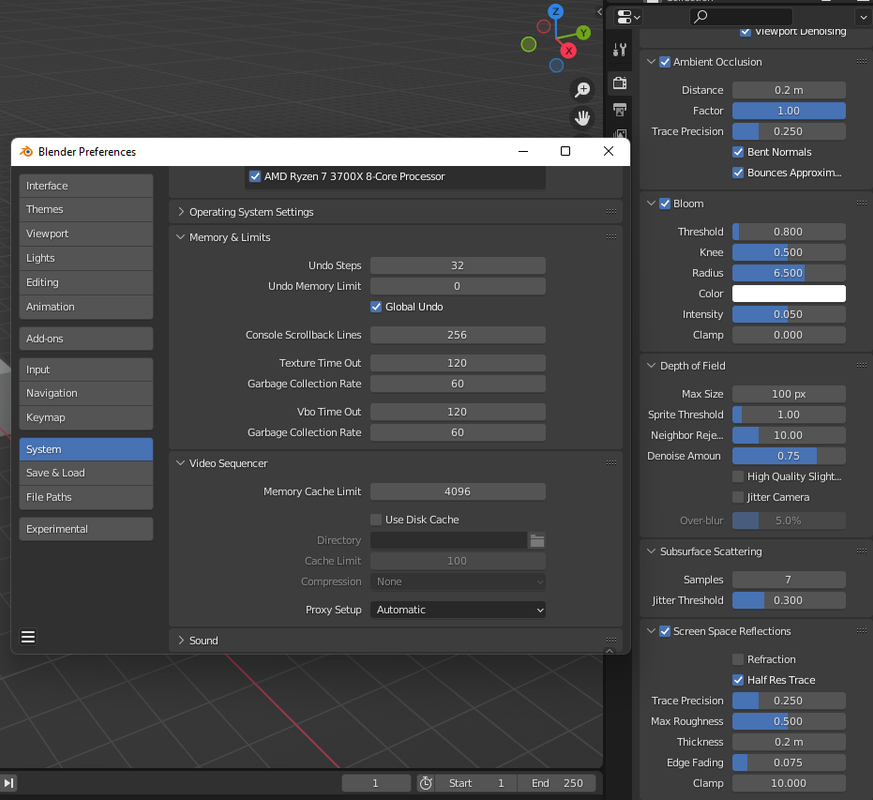Screen dimensions: 873x800
Task: Open the Tool properties tab icon
Action: (620, 50)
